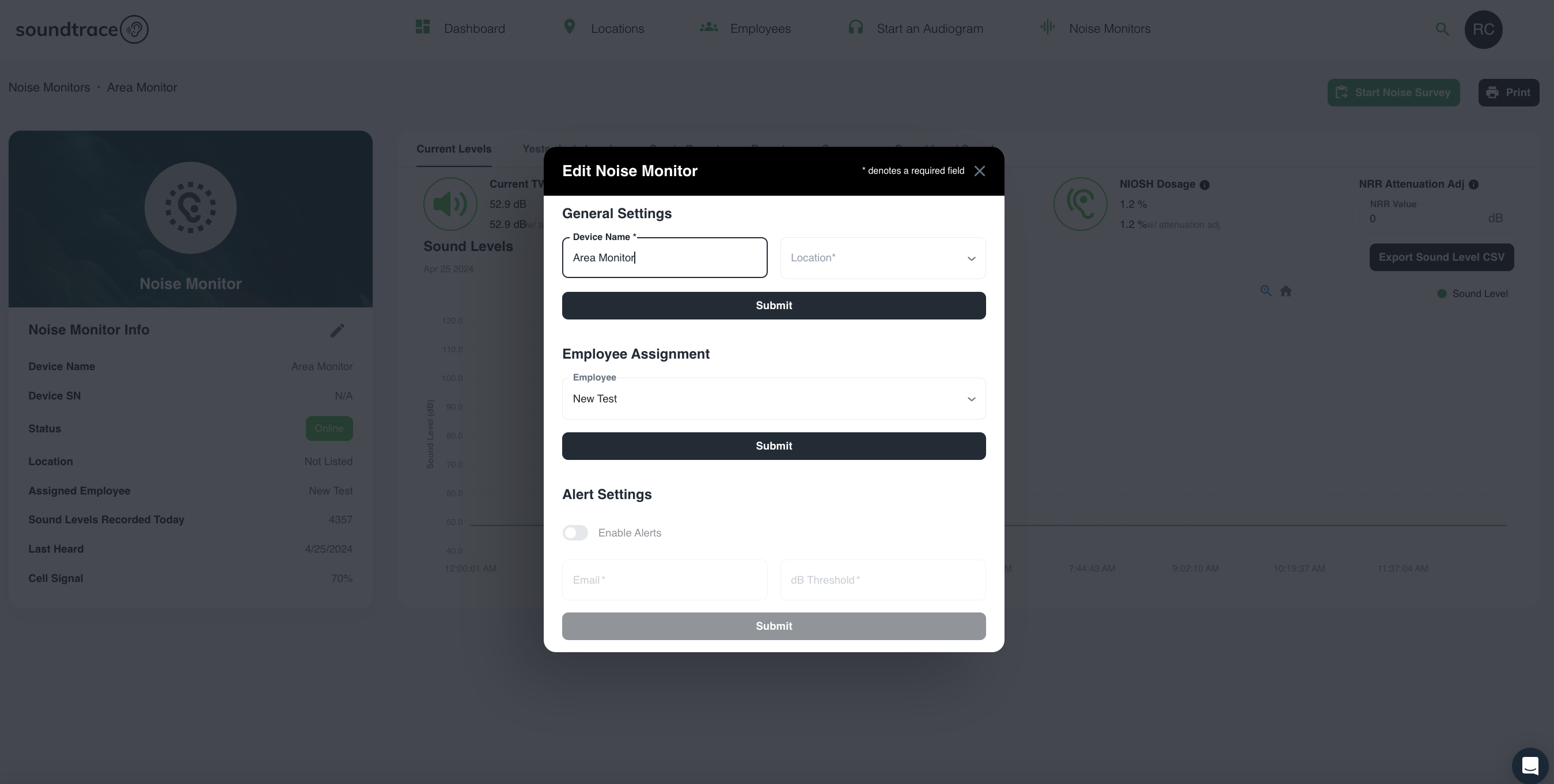
Task: Click the soundtrace ear logo icon
Action: pos(134,29)
